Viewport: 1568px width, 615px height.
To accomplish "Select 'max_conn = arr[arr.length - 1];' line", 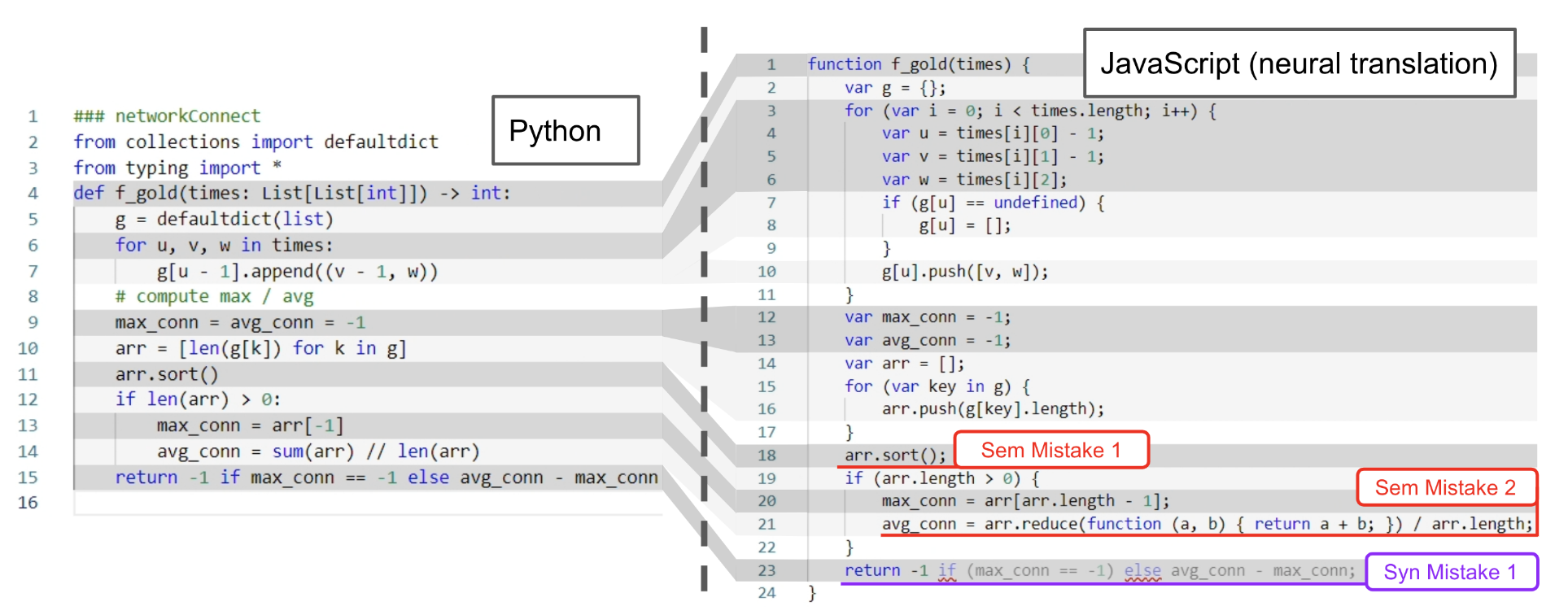I will click(x=1025, y=501).
